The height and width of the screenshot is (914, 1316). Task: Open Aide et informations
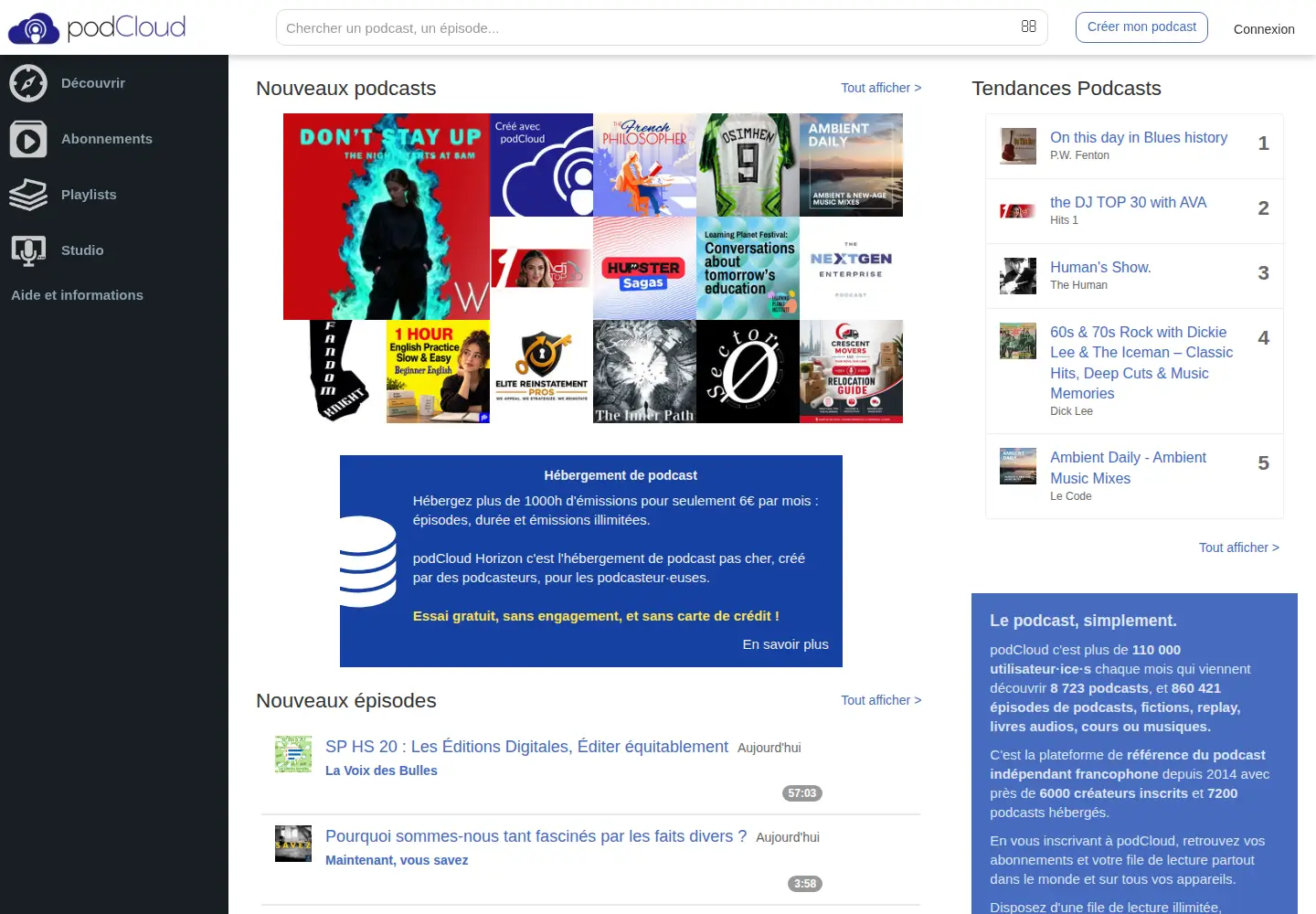tap(77, 295)
